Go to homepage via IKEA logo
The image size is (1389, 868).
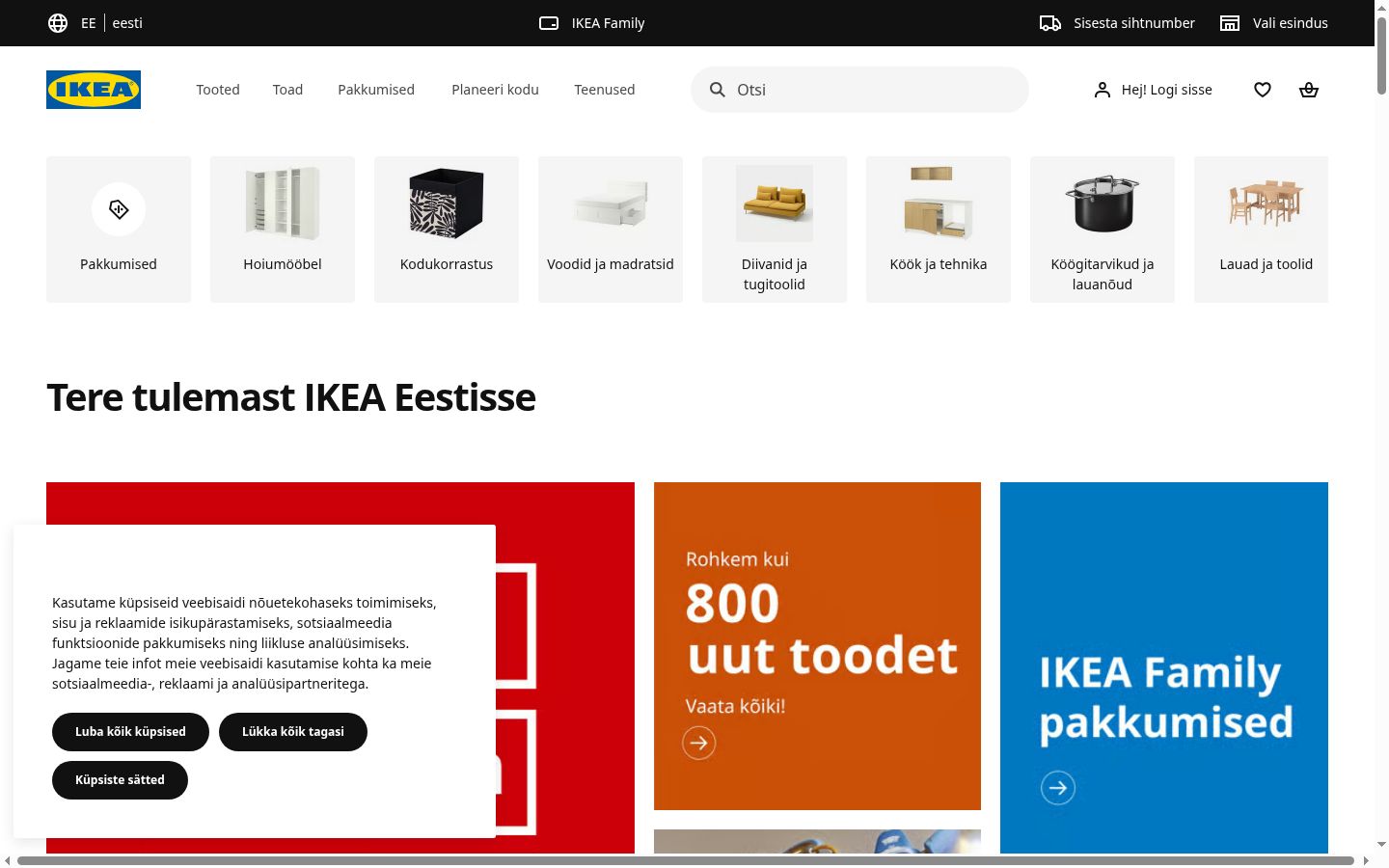[94, 90]
